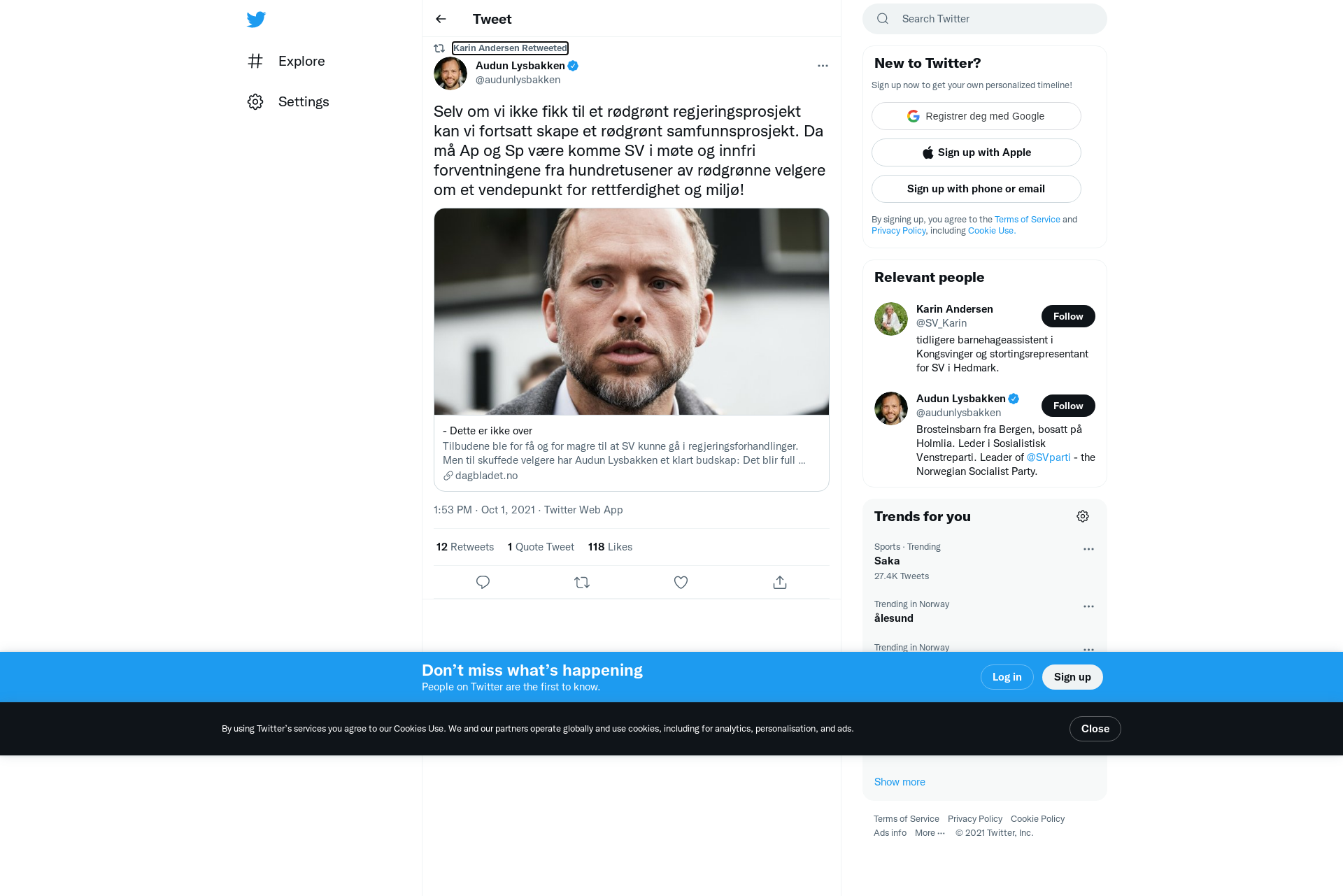The height and width of the screenshot is (896, 1343).
Task: Open Settings from the left sidebar
Action: click(x=288, y=101)
